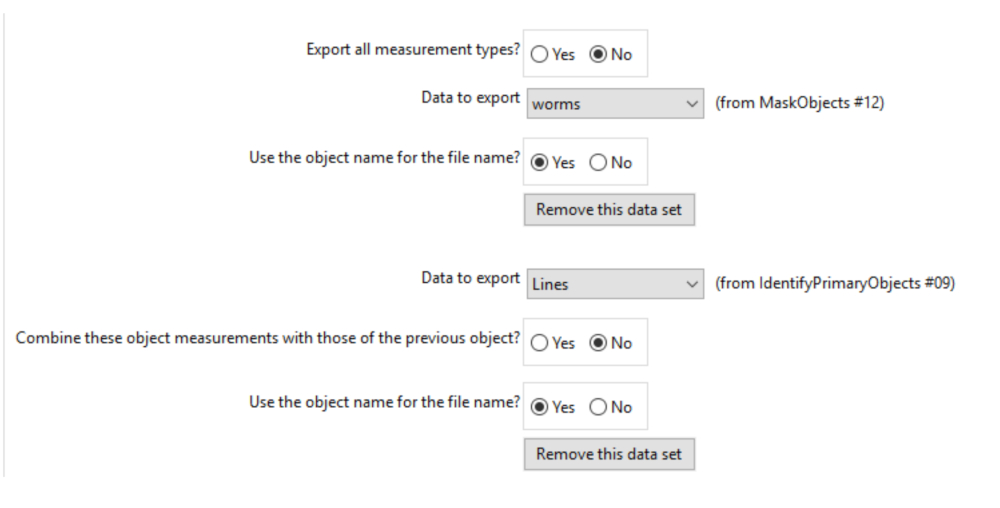1000x508 pixels.
Task: Click the Export all measurement types label
Action: (413, 52)
